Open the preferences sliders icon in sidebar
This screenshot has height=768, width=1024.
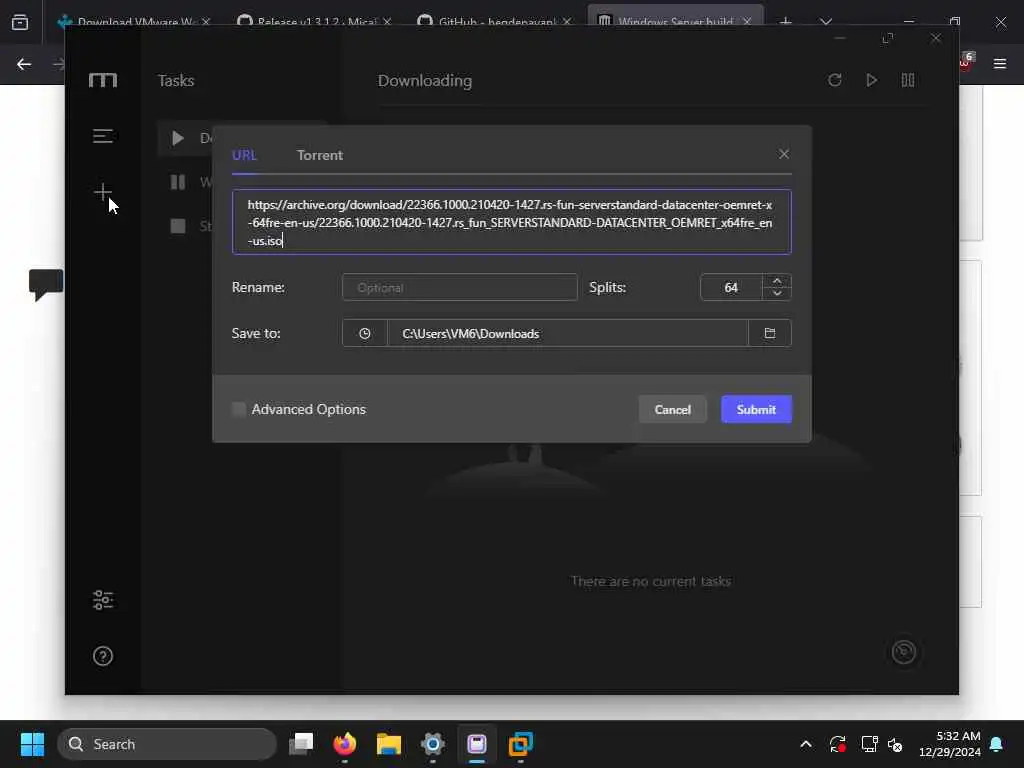pyautogui.click(x=103, y=600)
